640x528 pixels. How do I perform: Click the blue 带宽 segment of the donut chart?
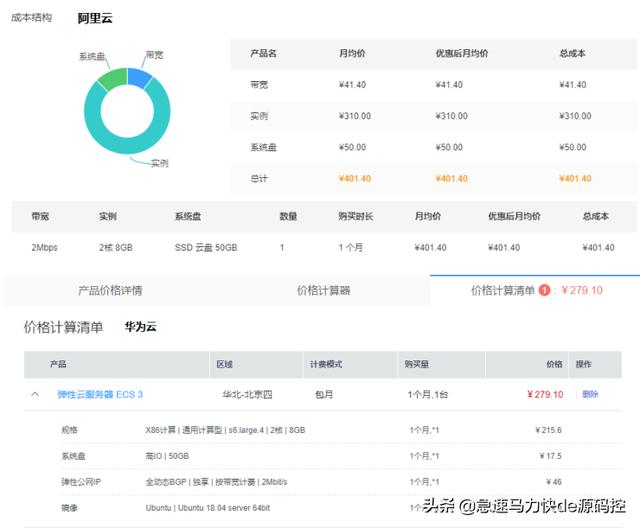pyautogui.click(x=139, y=78)
